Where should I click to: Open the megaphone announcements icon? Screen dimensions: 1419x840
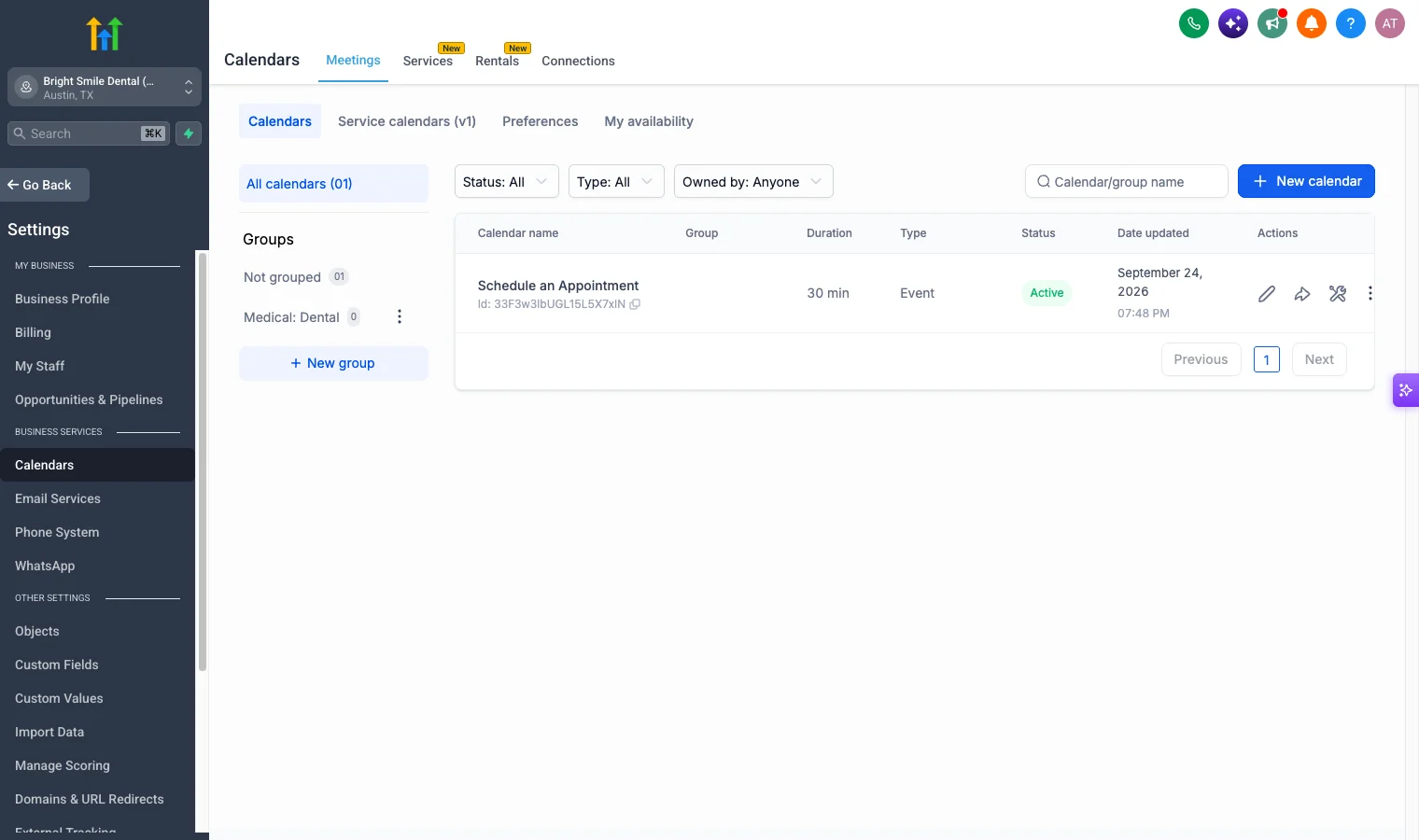pyautogui.click(x=1272, y=23)
